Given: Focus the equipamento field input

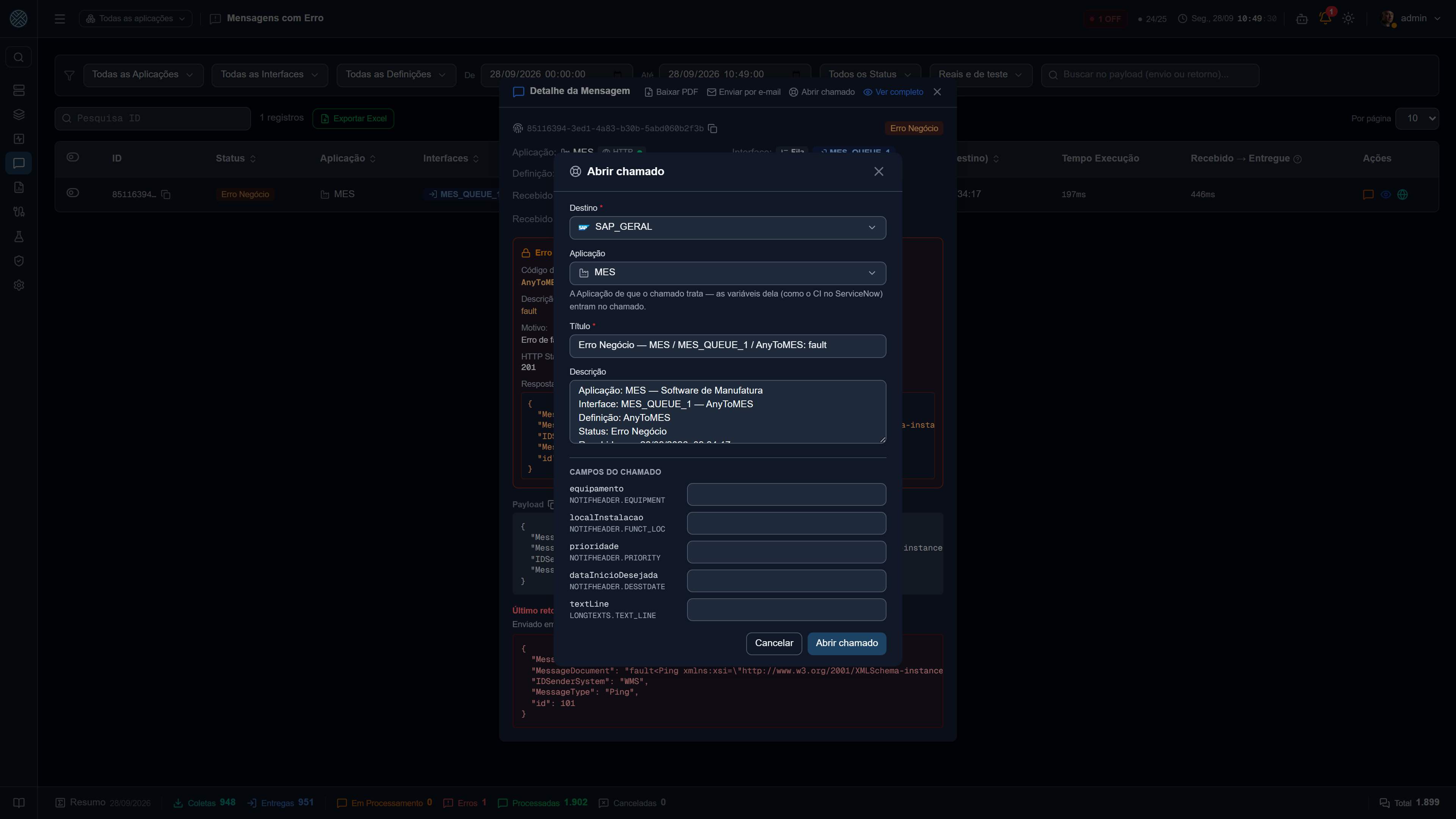Looking at the screenshot, I should click(786, 494).
